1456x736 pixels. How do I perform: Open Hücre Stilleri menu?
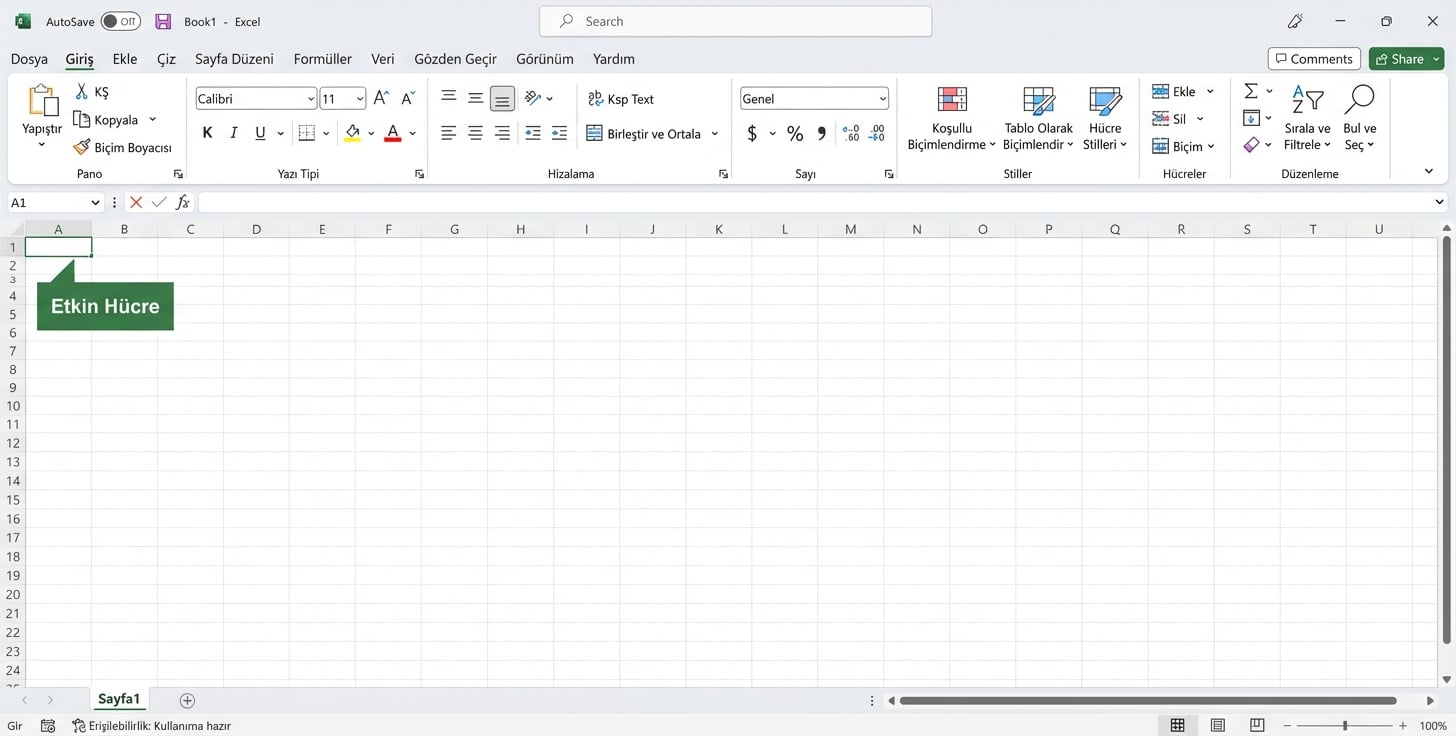[x=1105, y=119]
